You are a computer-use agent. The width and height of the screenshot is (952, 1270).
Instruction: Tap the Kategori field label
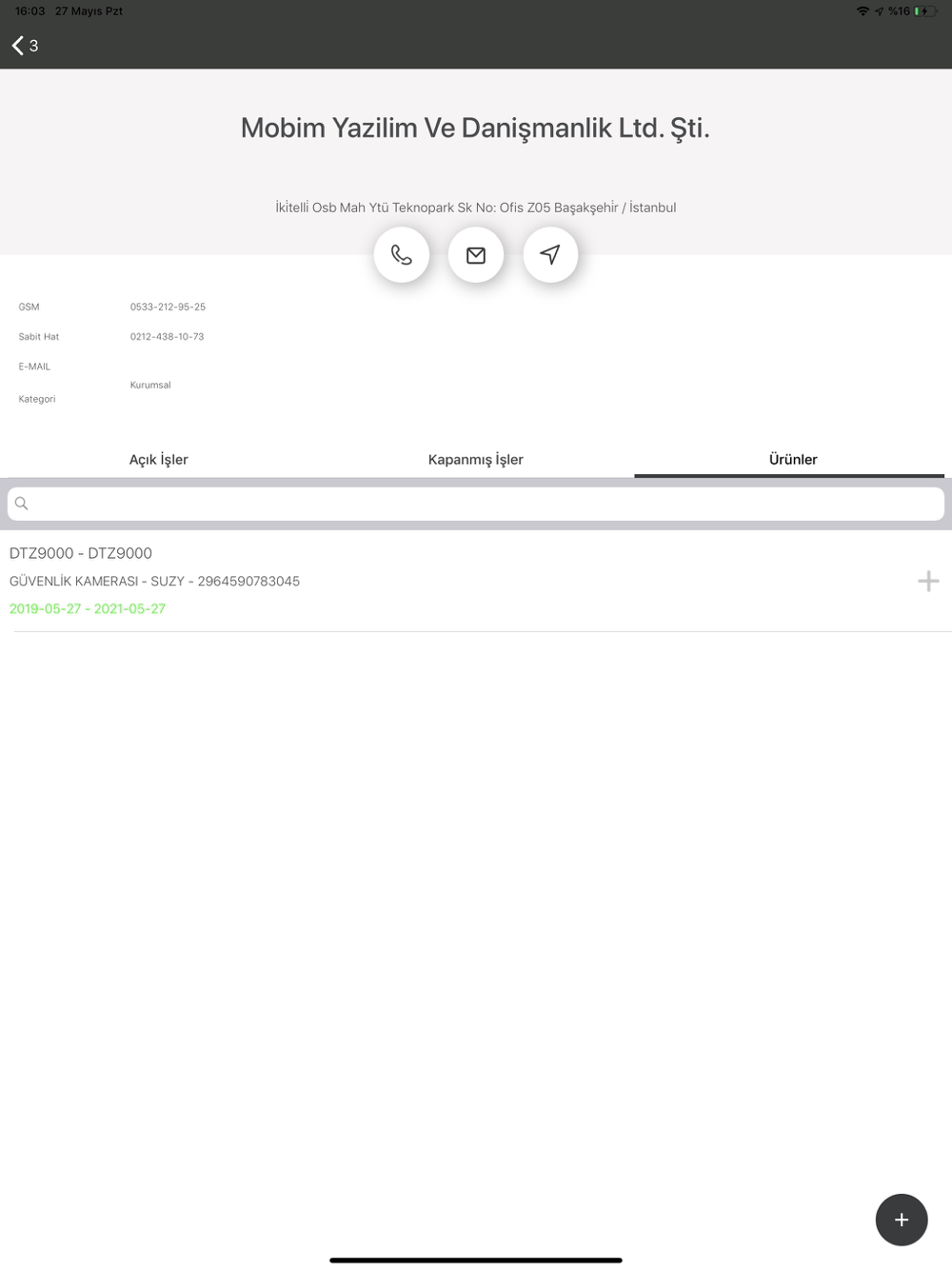tap(37, 399)
